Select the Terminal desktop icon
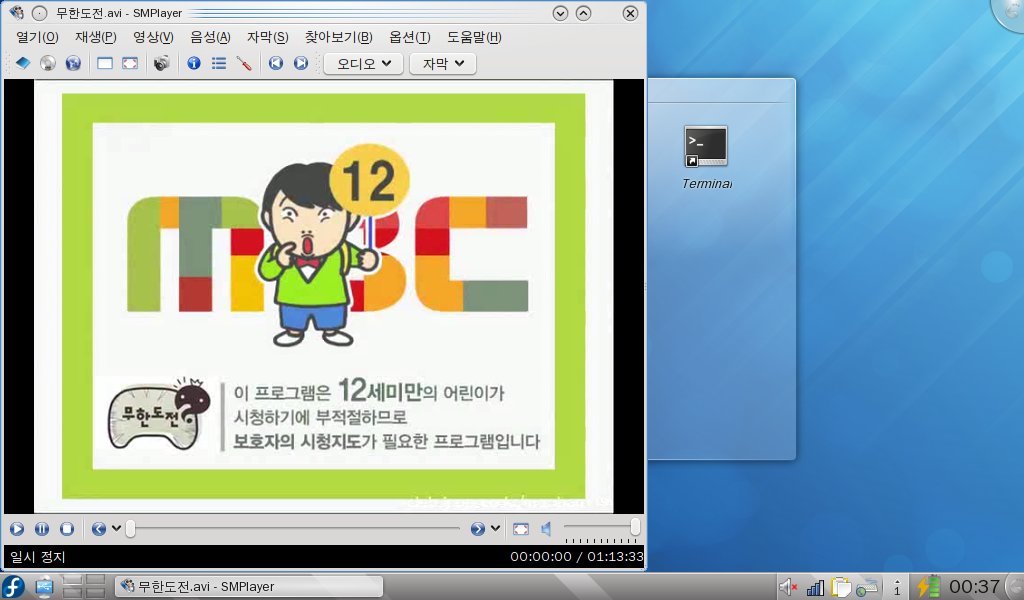Screen dimensions: 1024x600 706,157
